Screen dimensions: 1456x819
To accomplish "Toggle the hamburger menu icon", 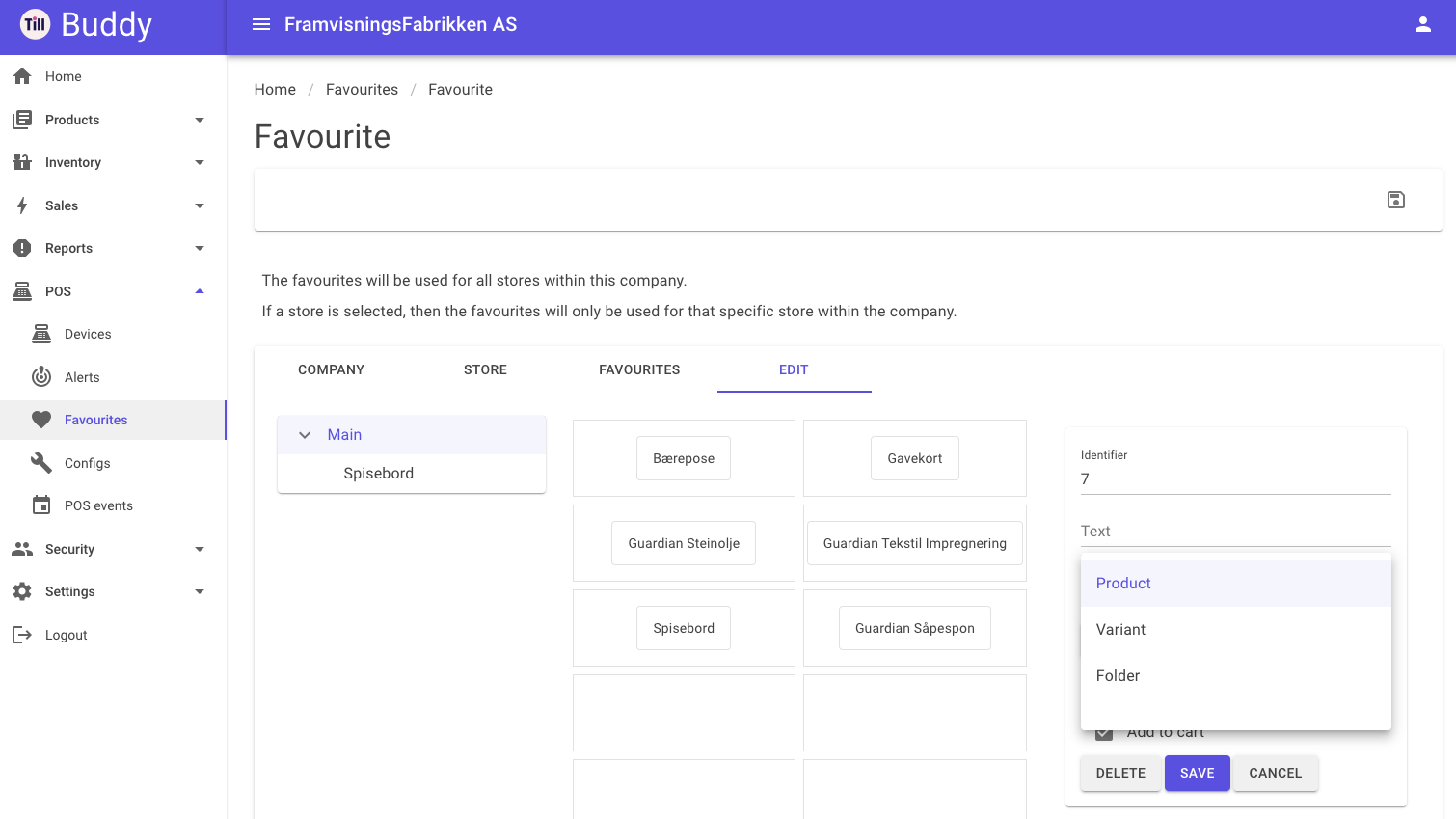I will 260,25.
